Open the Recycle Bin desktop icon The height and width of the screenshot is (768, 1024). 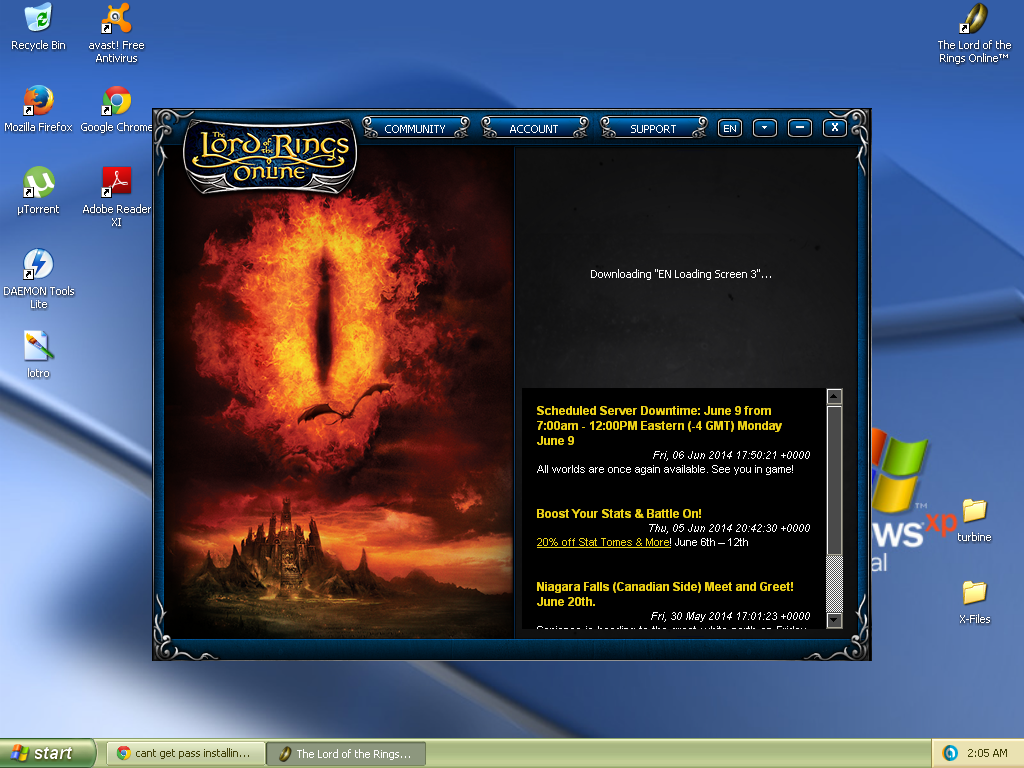[38, 27]
